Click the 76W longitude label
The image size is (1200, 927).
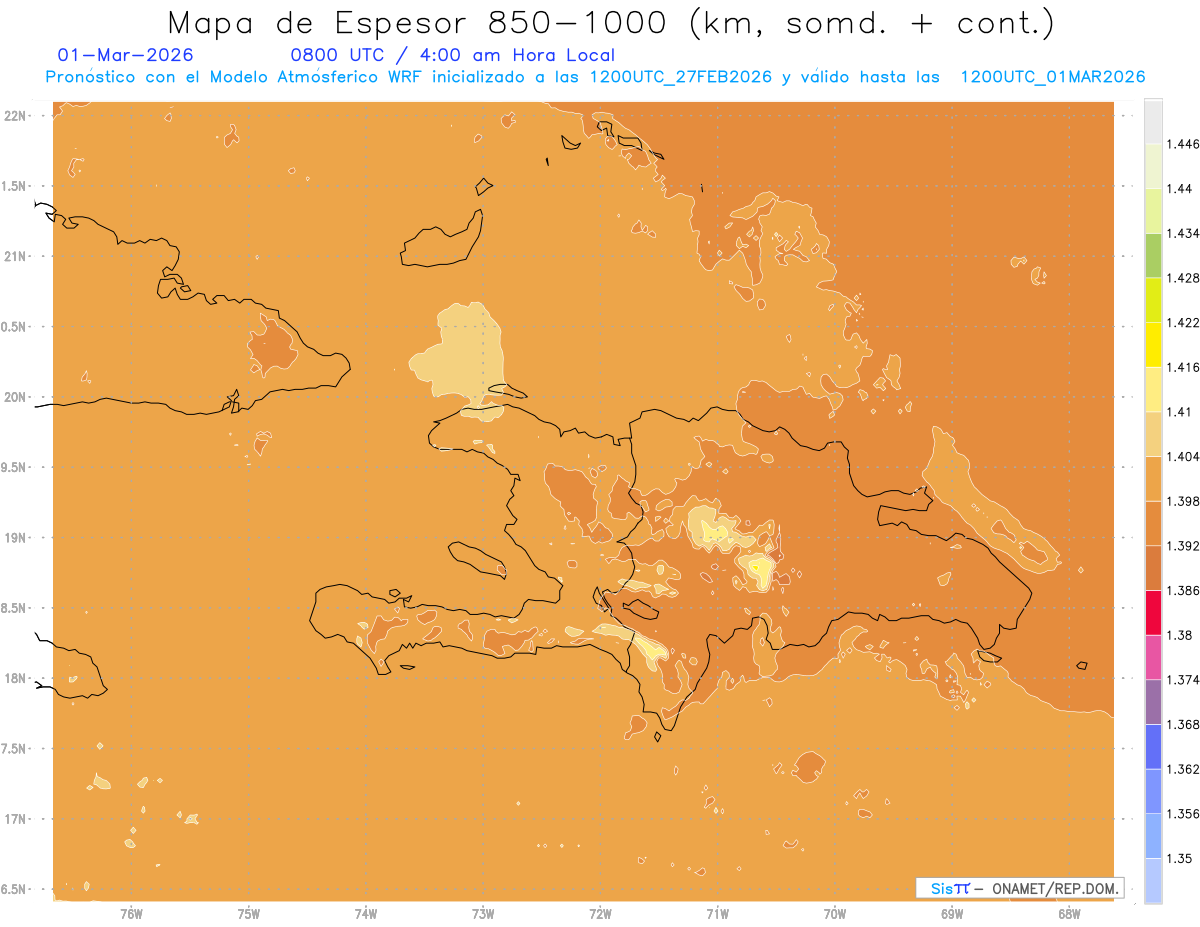132,914
